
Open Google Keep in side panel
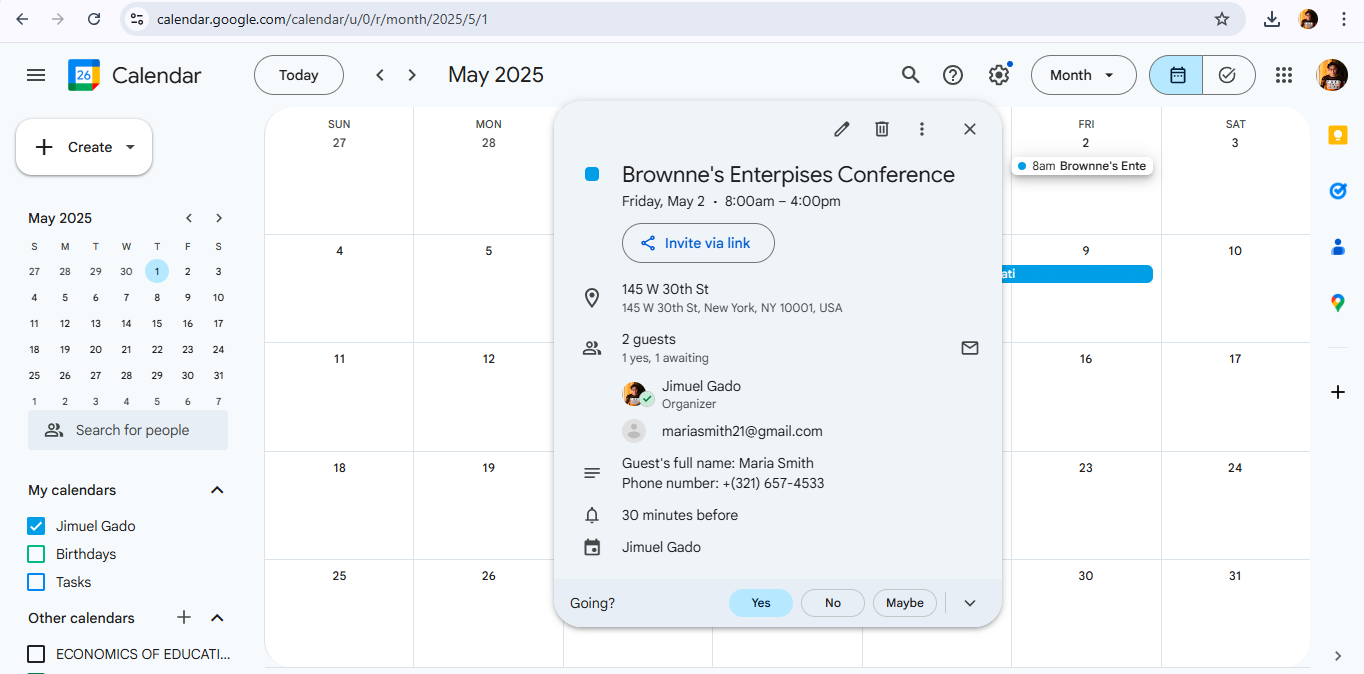[1338, 135]
